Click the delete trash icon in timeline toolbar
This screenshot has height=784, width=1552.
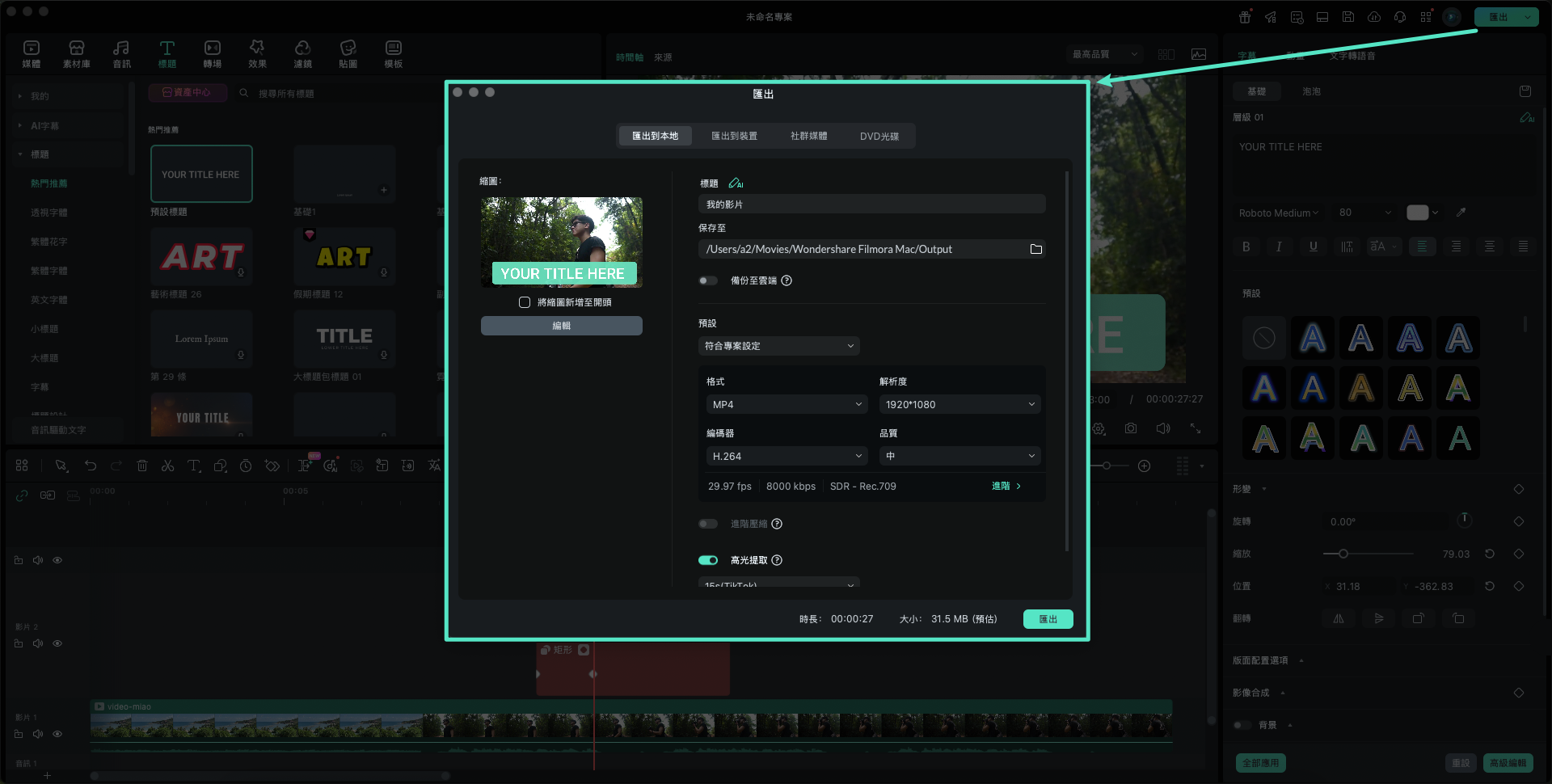pyautogui.click(x=141, y=466)
